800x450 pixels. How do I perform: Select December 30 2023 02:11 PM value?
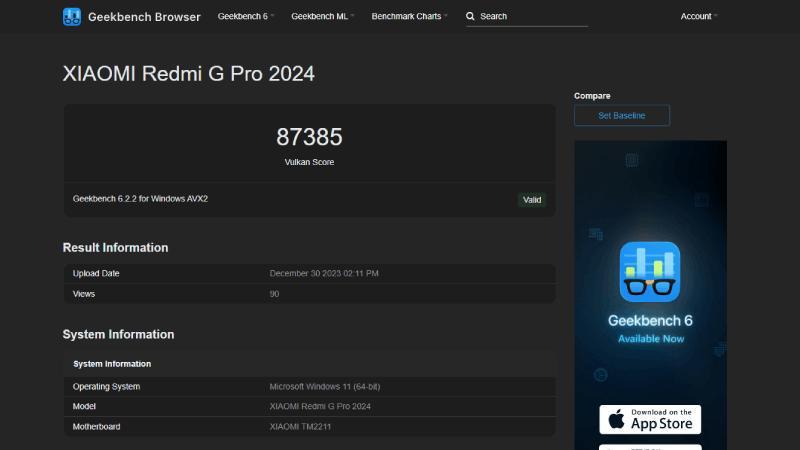click(x=324, y=273)
